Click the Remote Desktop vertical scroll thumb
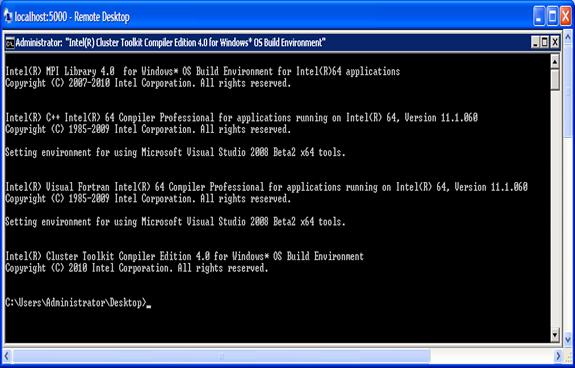 point(567,90)
